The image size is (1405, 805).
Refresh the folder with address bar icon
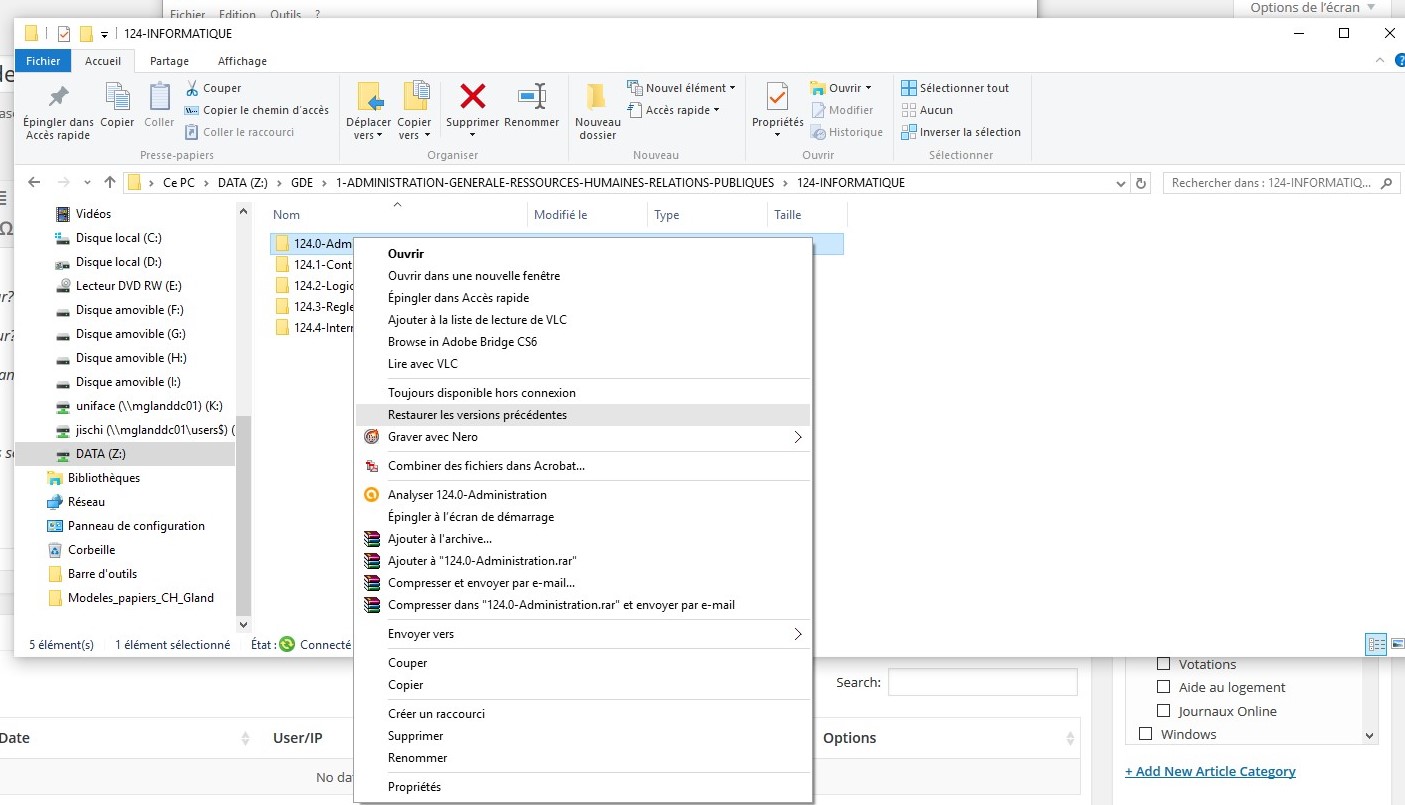1141,184
